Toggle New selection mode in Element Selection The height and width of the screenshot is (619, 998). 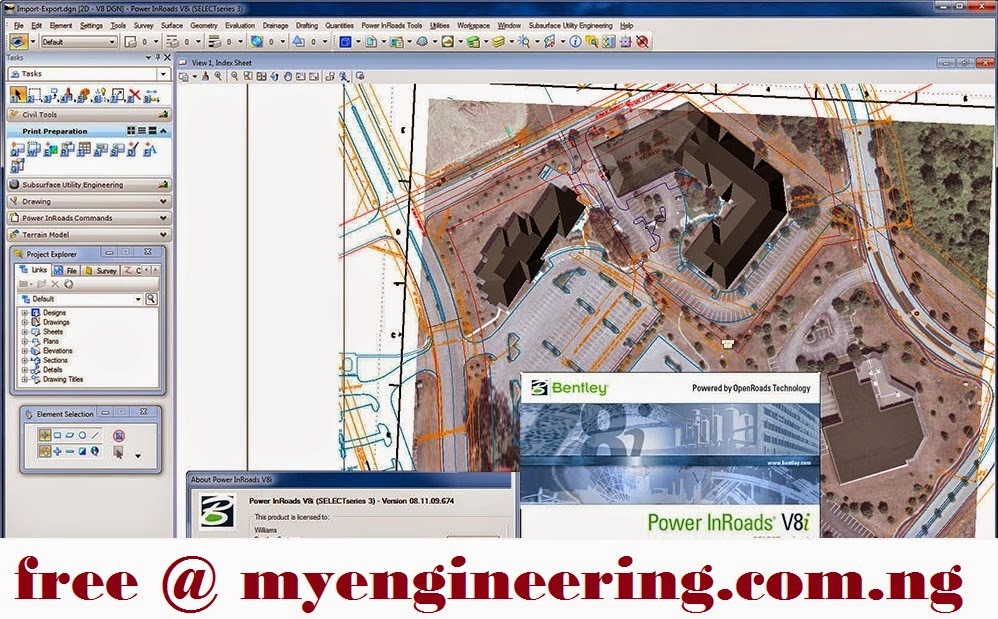[x=44, y=451]
